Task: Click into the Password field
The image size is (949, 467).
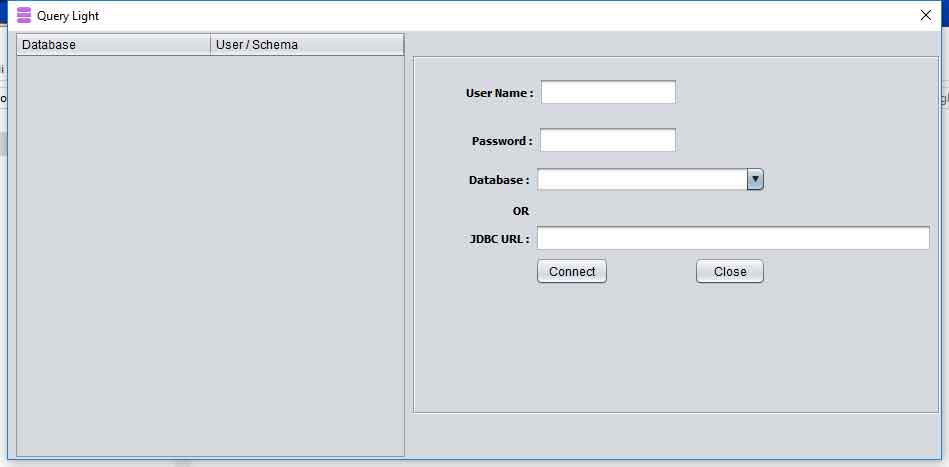Action: pos(608,140)
